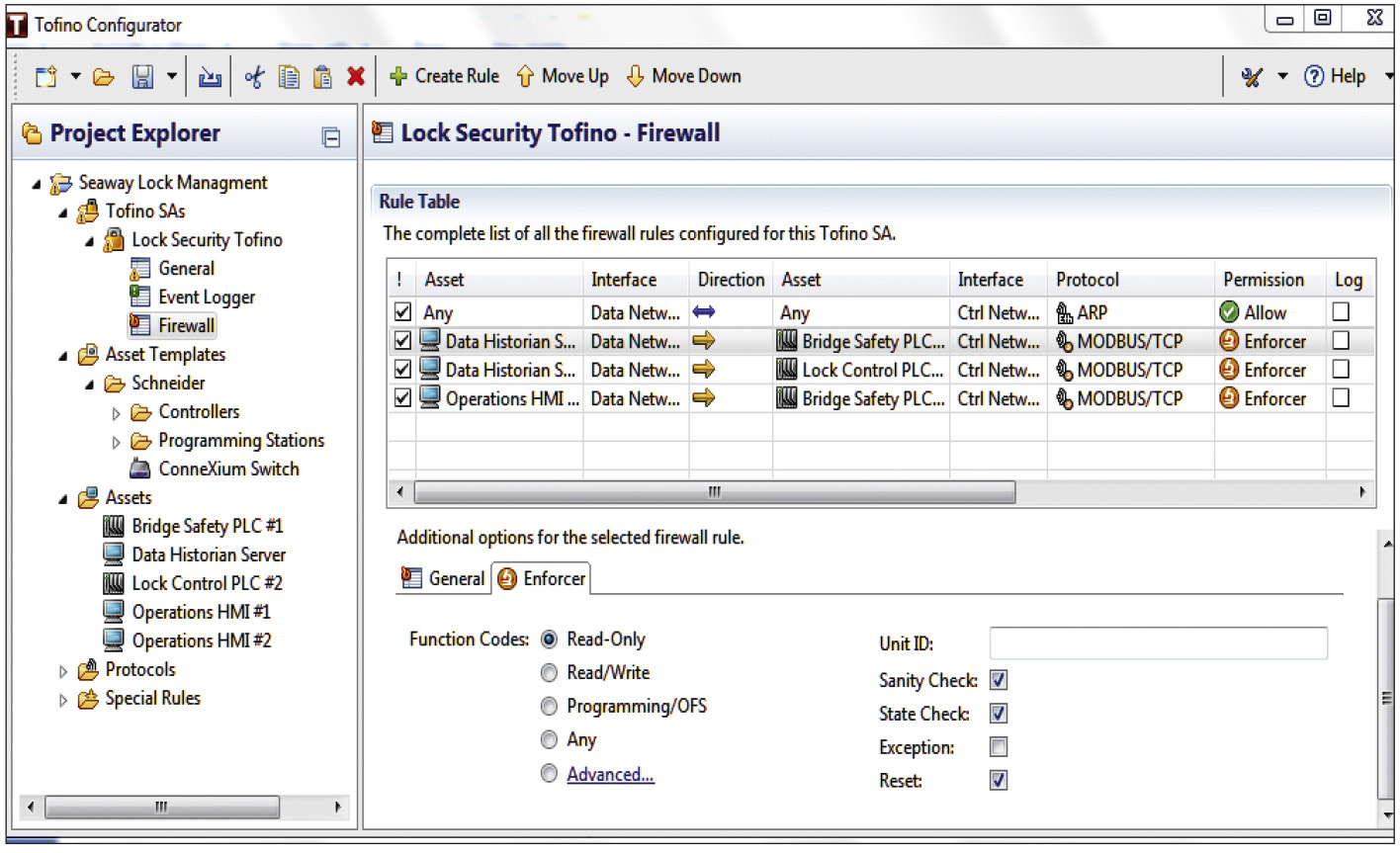
Task: Click the bidirectional arrow in ARP rule
Action: [x=704, y=312]
